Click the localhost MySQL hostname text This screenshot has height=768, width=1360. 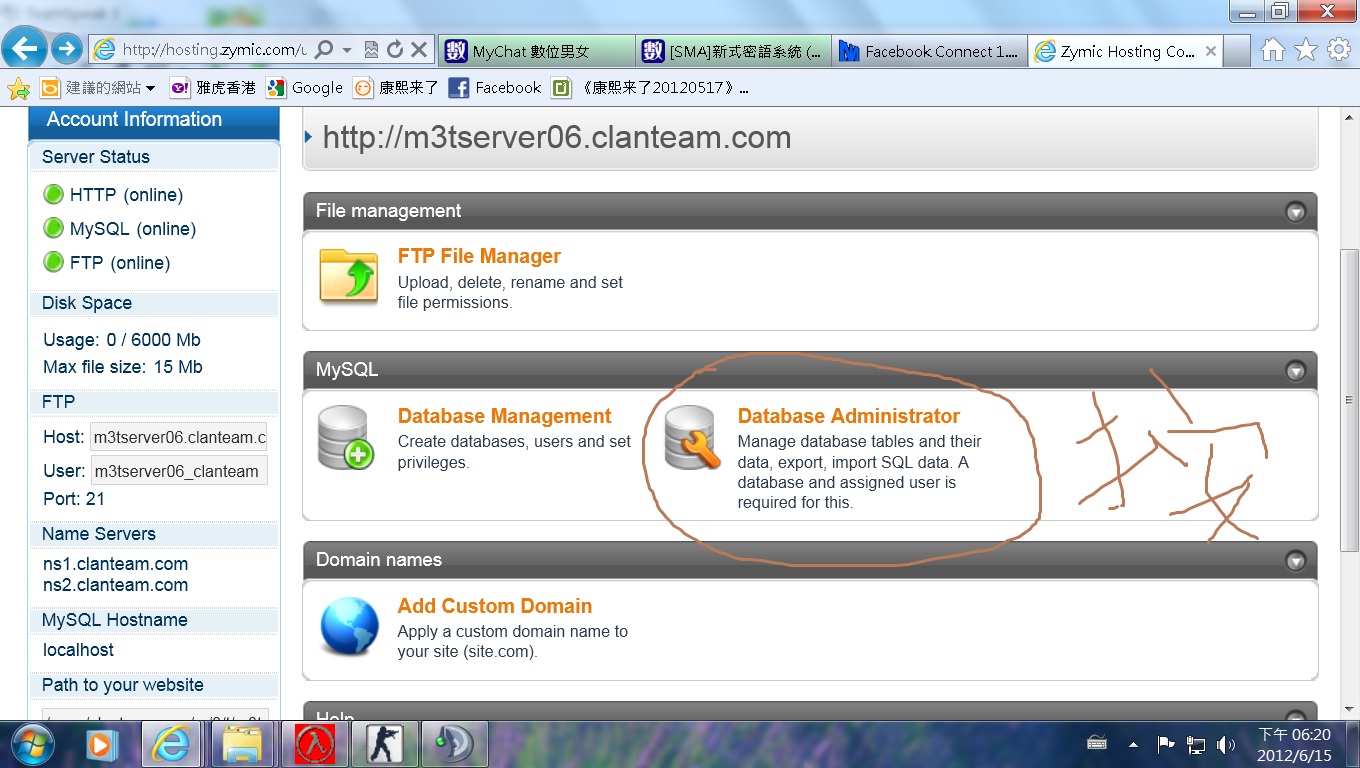coord(78,650)
